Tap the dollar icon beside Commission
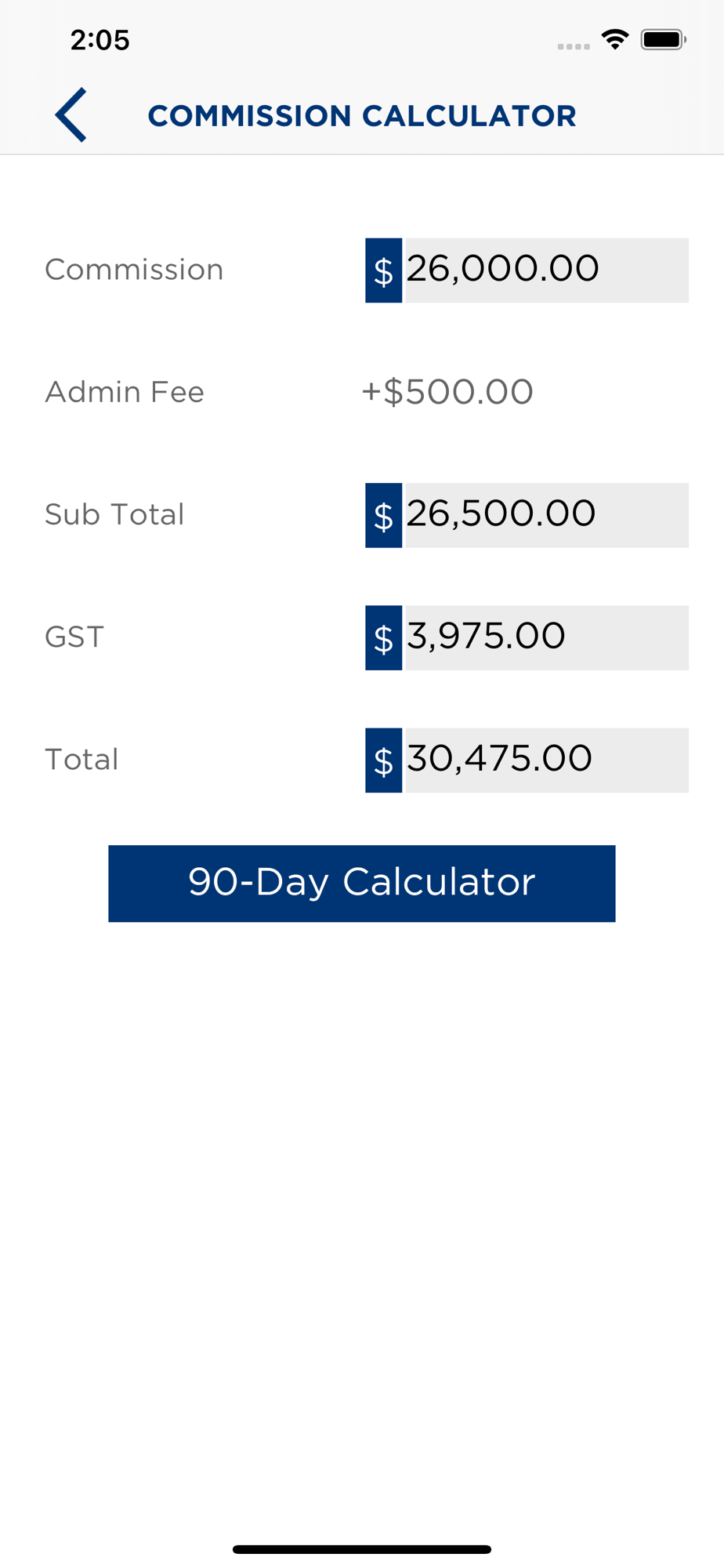 tap(383, 270)
